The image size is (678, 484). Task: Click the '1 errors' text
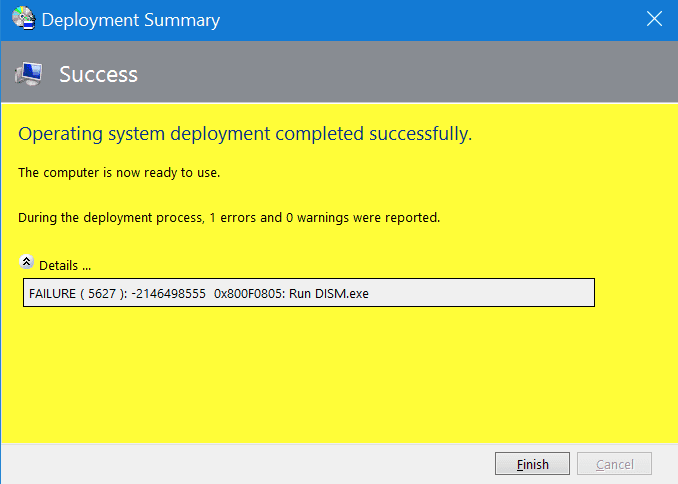coord(232,217)
